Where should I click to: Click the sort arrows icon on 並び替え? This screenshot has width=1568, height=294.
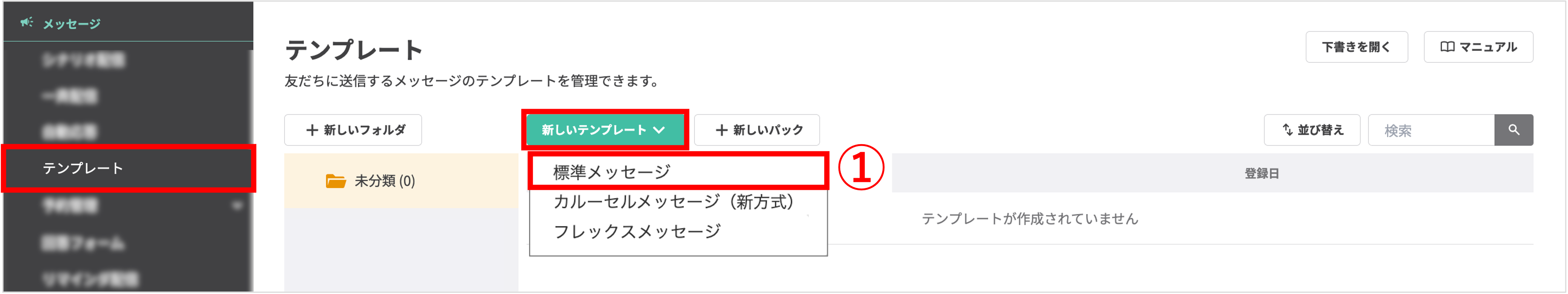tap(1287, 130)
